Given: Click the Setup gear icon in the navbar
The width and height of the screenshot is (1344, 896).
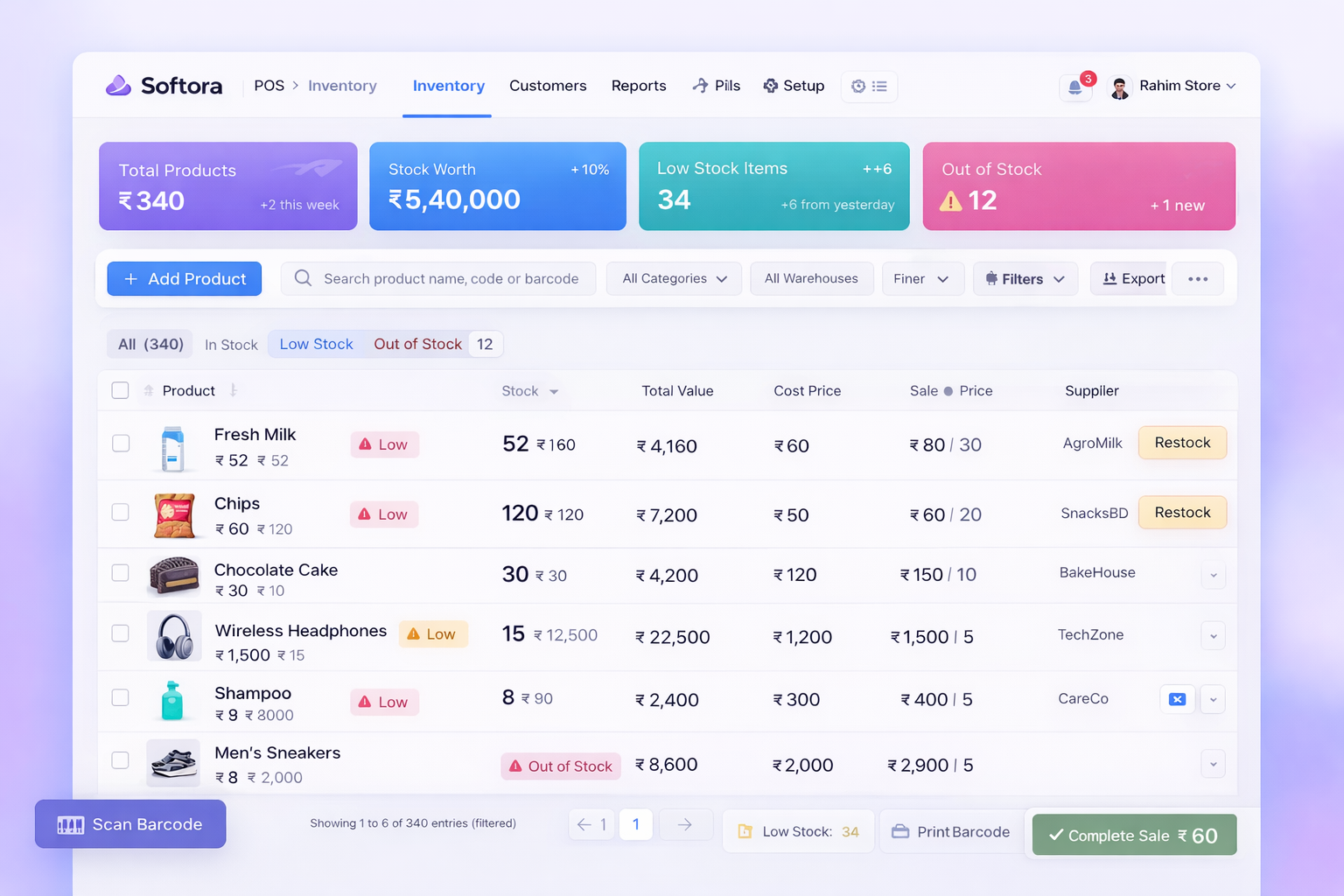Looking at the screenshot, I should tap(771, 86).
